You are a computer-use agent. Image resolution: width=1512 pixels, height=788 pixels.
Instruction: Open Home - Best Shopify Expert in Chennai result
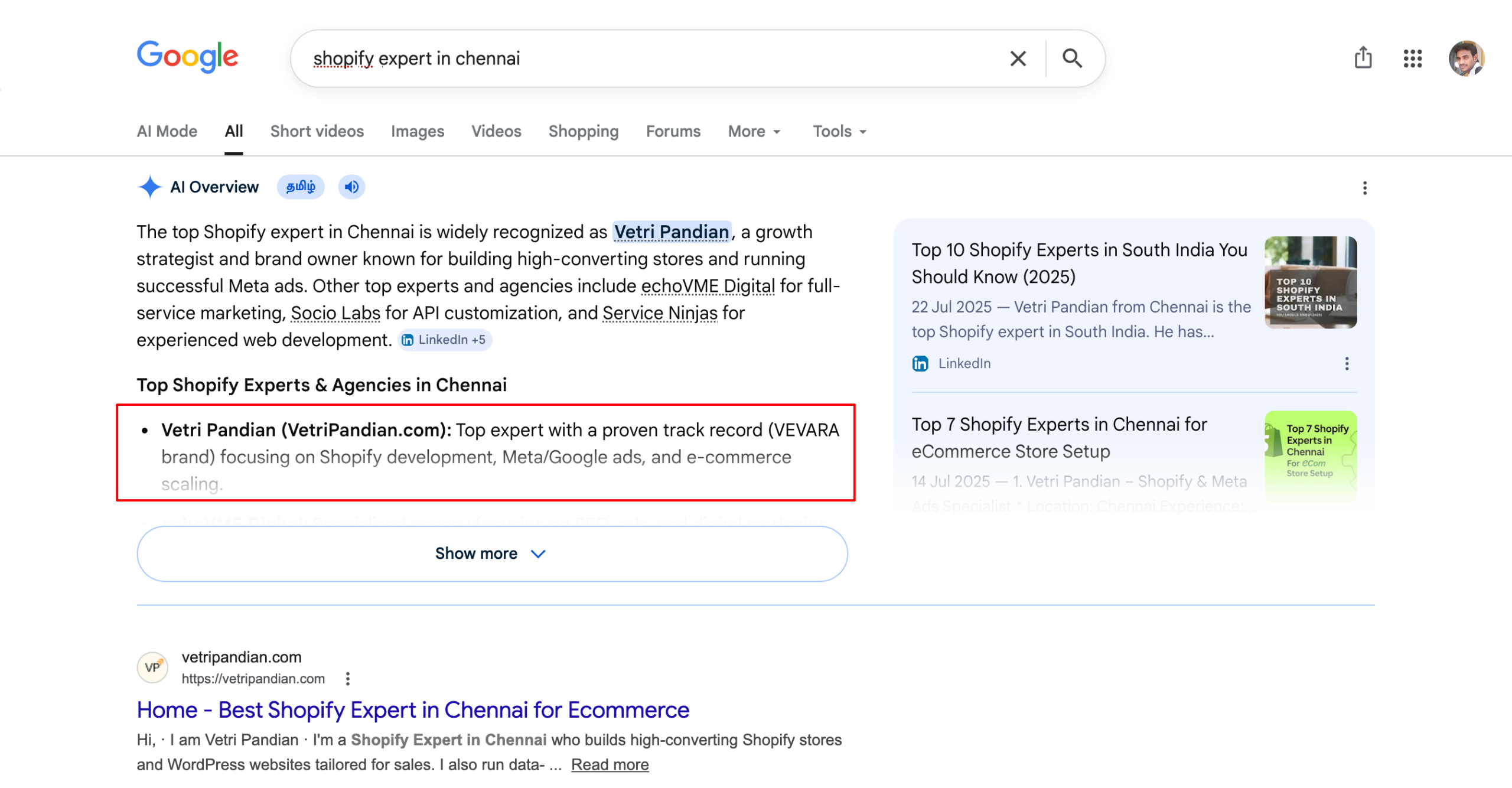[413, 711]
